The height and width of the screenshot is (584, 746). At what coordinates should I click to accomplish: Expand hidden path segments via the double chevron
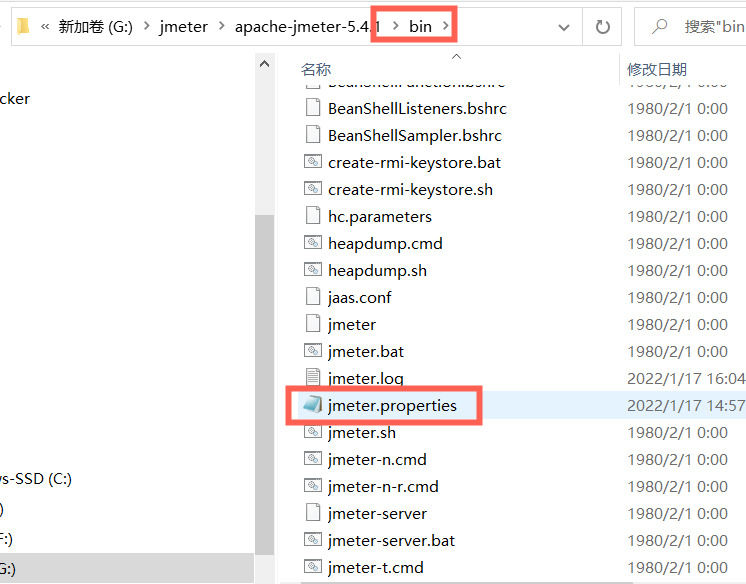45,27
